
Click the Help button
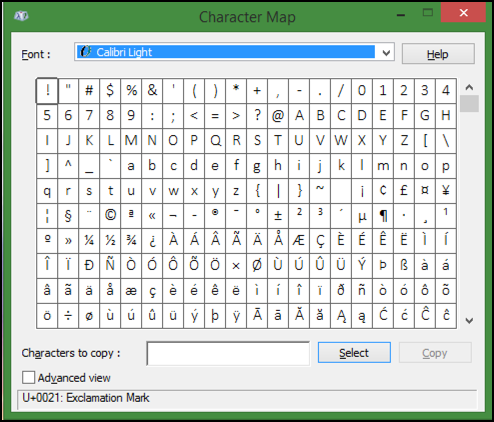coord(438,54)
